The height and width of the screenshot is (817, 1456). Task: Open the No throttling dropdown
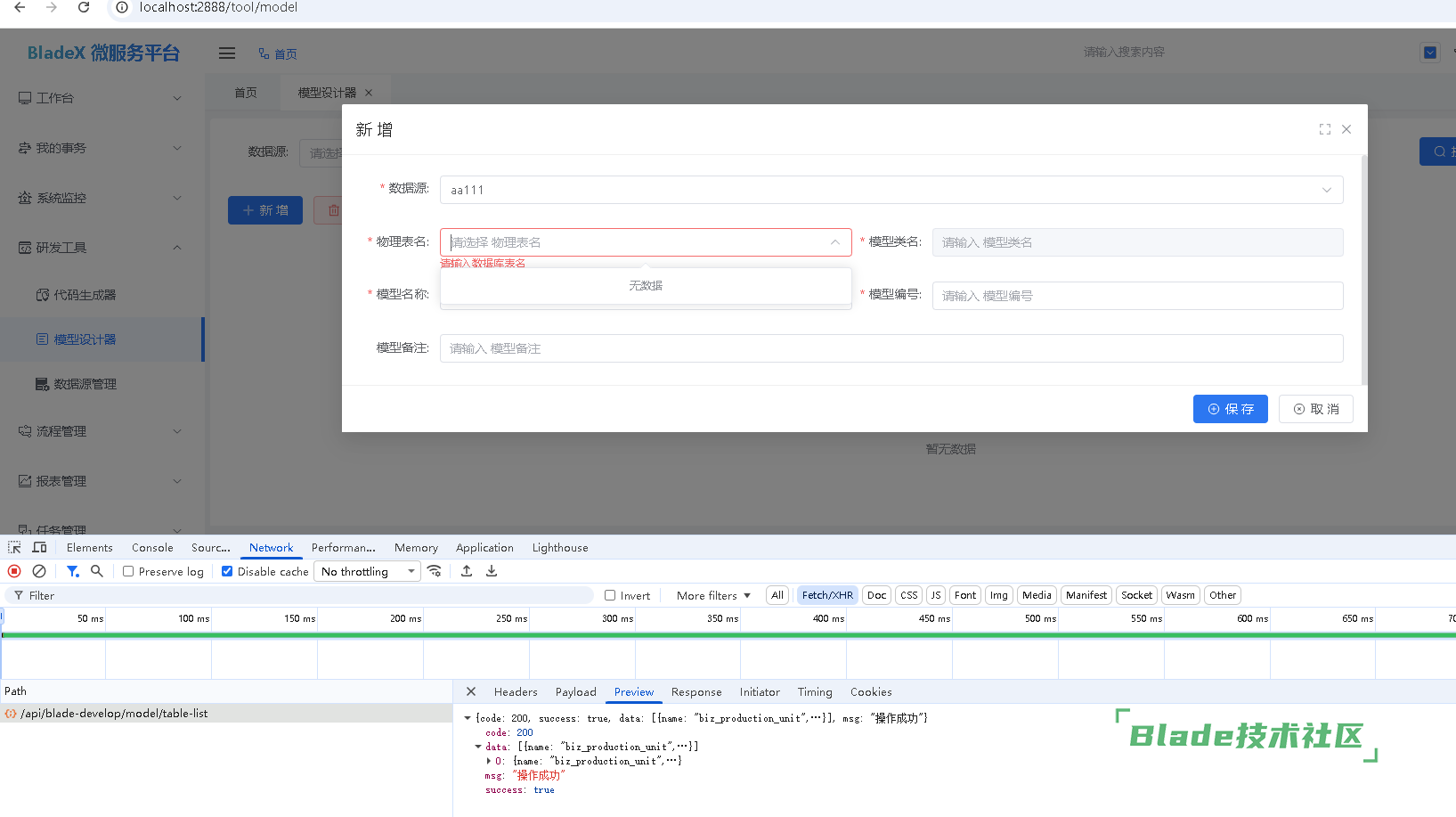click(368, 572)
